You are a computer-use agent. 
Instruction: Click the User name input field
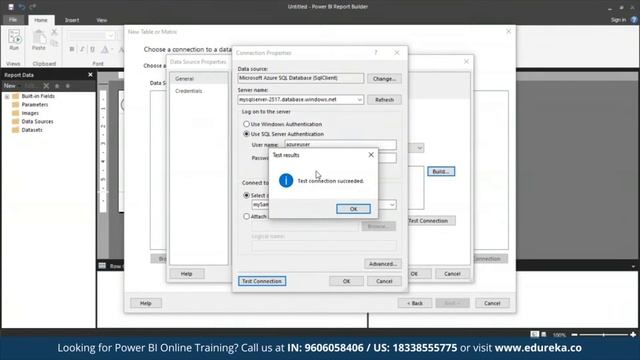[340, 144]
